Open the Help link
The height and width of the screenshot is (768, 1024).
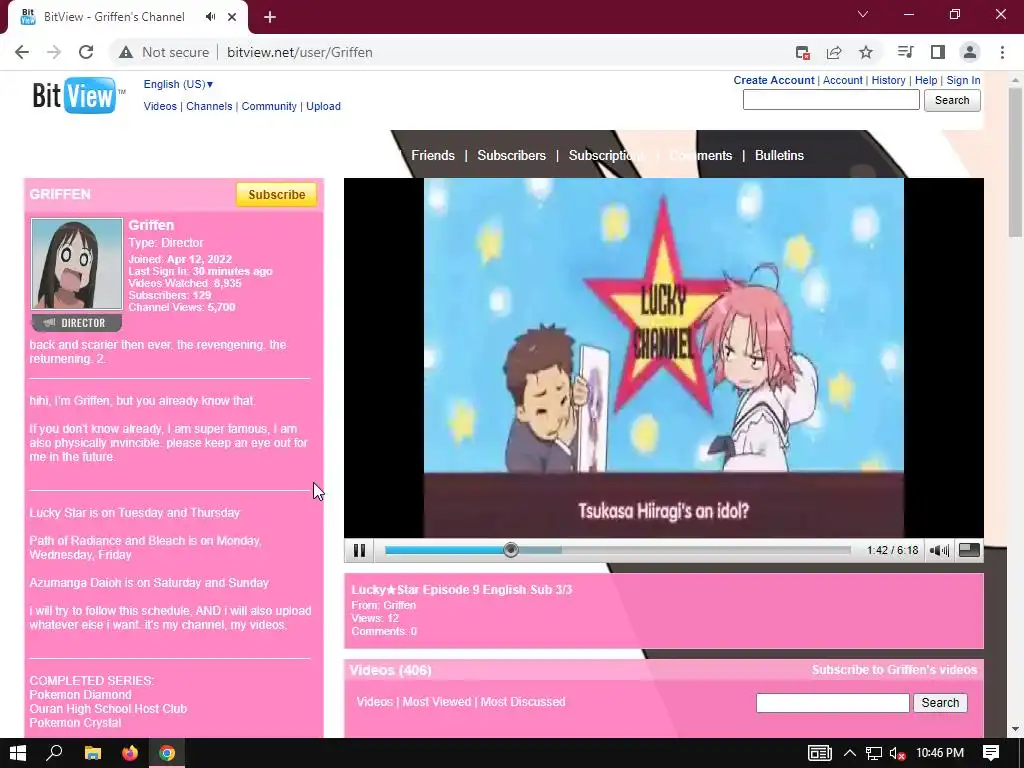click(925, 80)
